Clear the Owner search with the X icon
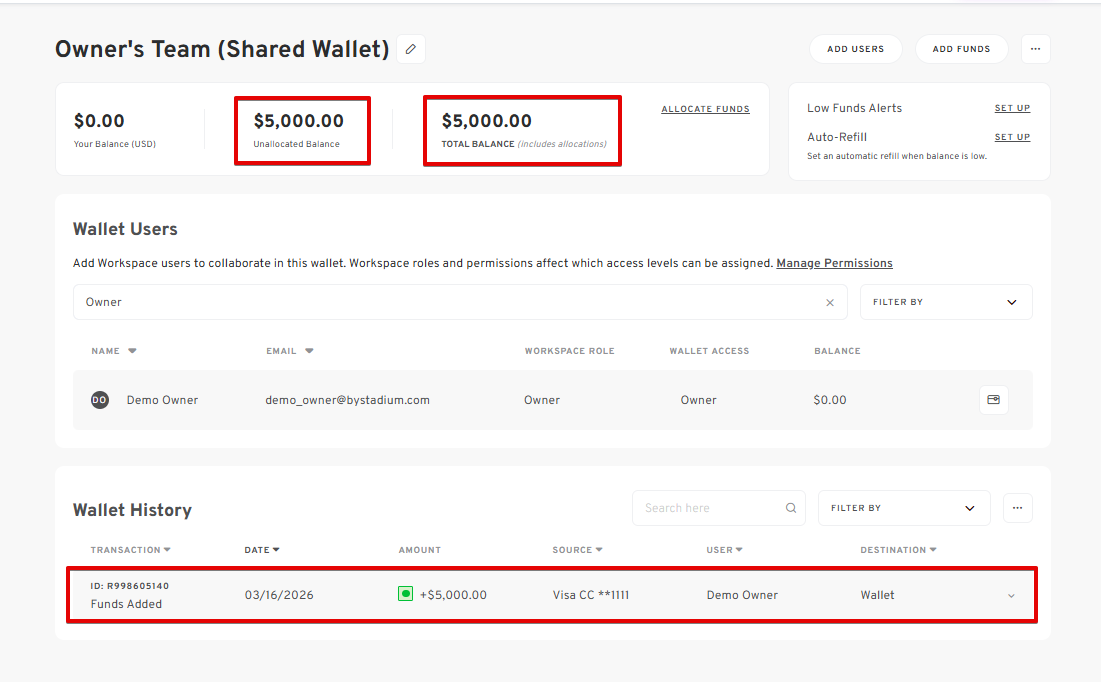This screenshot has width=1101, height=682. pos(829,302)
